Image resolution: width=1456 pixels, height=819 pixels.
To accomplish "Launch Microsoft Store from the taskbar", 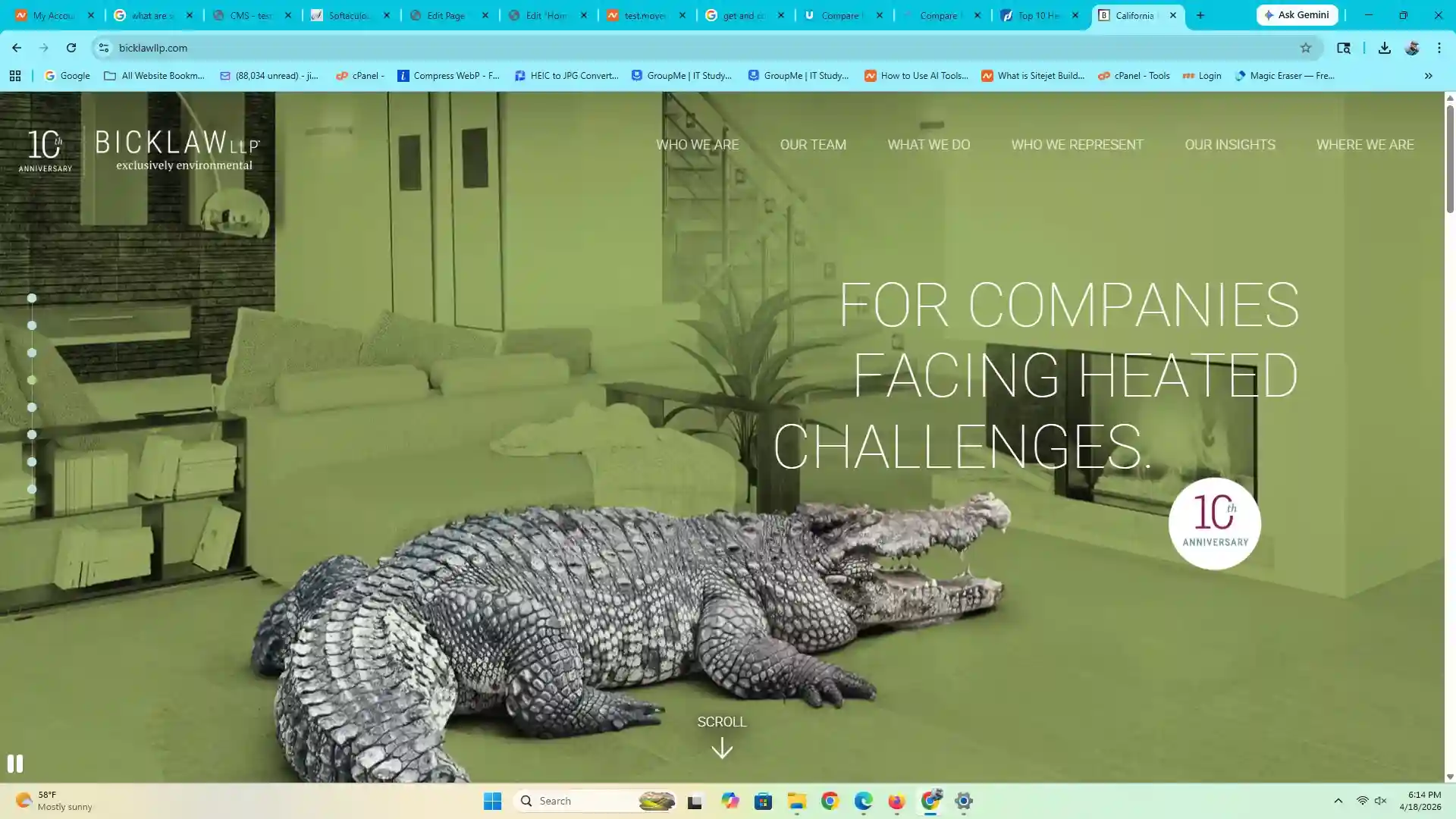I will click(x=762, y=801).
